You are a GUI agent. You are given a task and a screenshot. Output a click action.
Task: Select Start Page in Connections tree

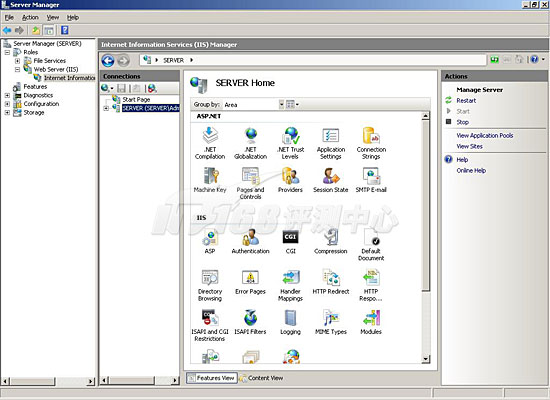tap(136, 100)
